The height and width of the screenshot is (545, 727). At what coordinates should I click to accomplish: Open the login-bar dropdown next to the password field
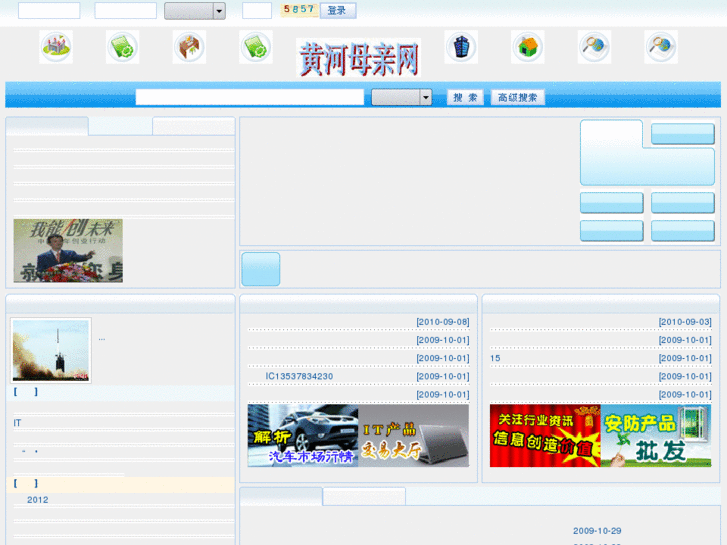[195, 11]
